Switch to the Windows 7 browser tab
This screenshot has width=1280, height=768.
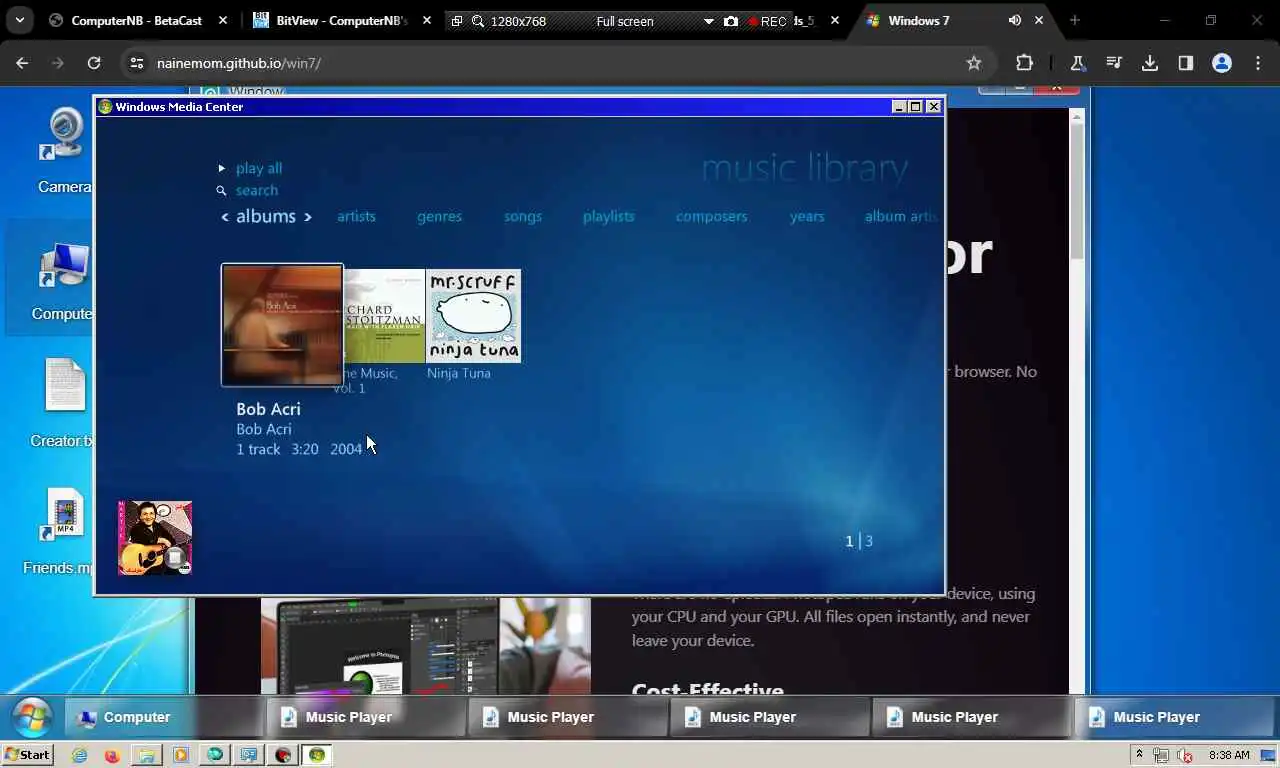(x=953, y=20)
